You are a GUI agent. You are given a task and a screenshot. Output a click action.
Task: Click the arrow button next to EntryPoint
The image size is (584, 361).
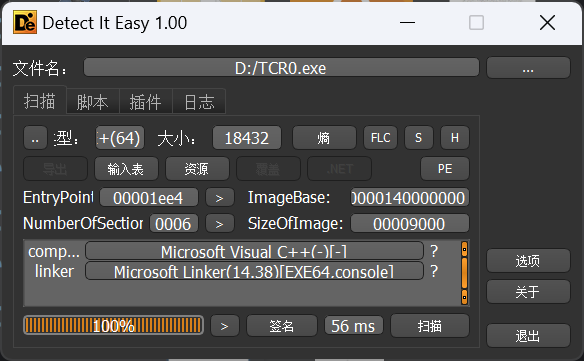click(x=220, y=198)
